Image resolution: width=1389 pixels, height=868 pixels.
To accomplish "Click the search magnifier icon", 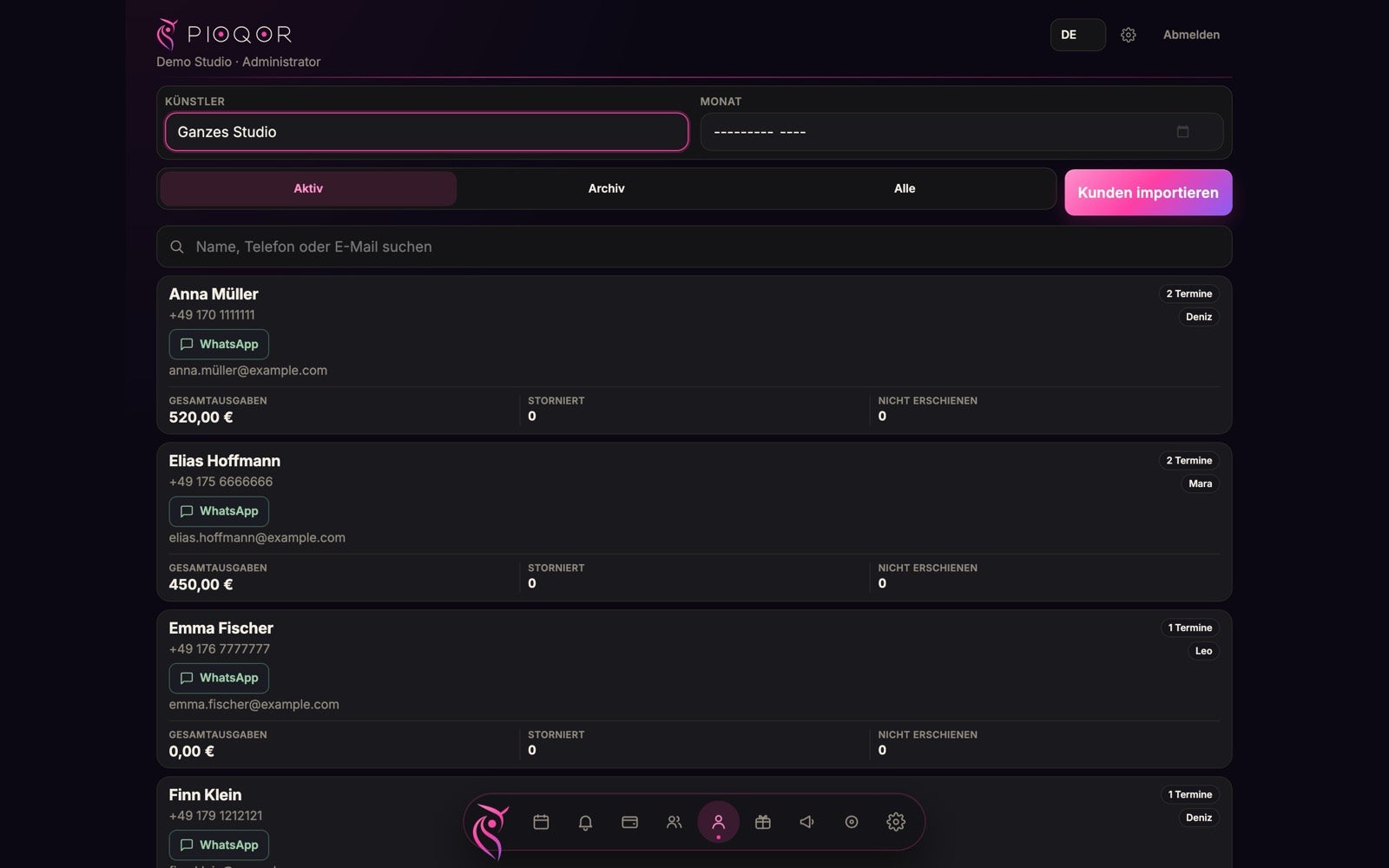I will [x=177, y=247].
